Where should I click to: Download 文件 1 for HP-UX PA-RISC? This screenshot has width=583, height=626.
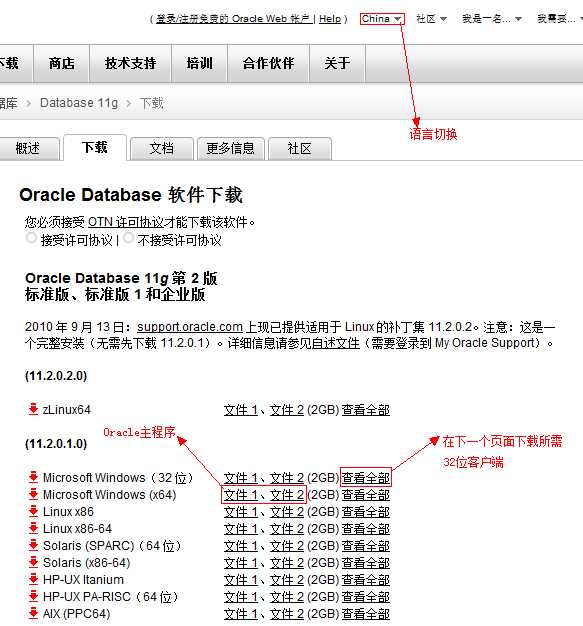click(x=241, y=597)
